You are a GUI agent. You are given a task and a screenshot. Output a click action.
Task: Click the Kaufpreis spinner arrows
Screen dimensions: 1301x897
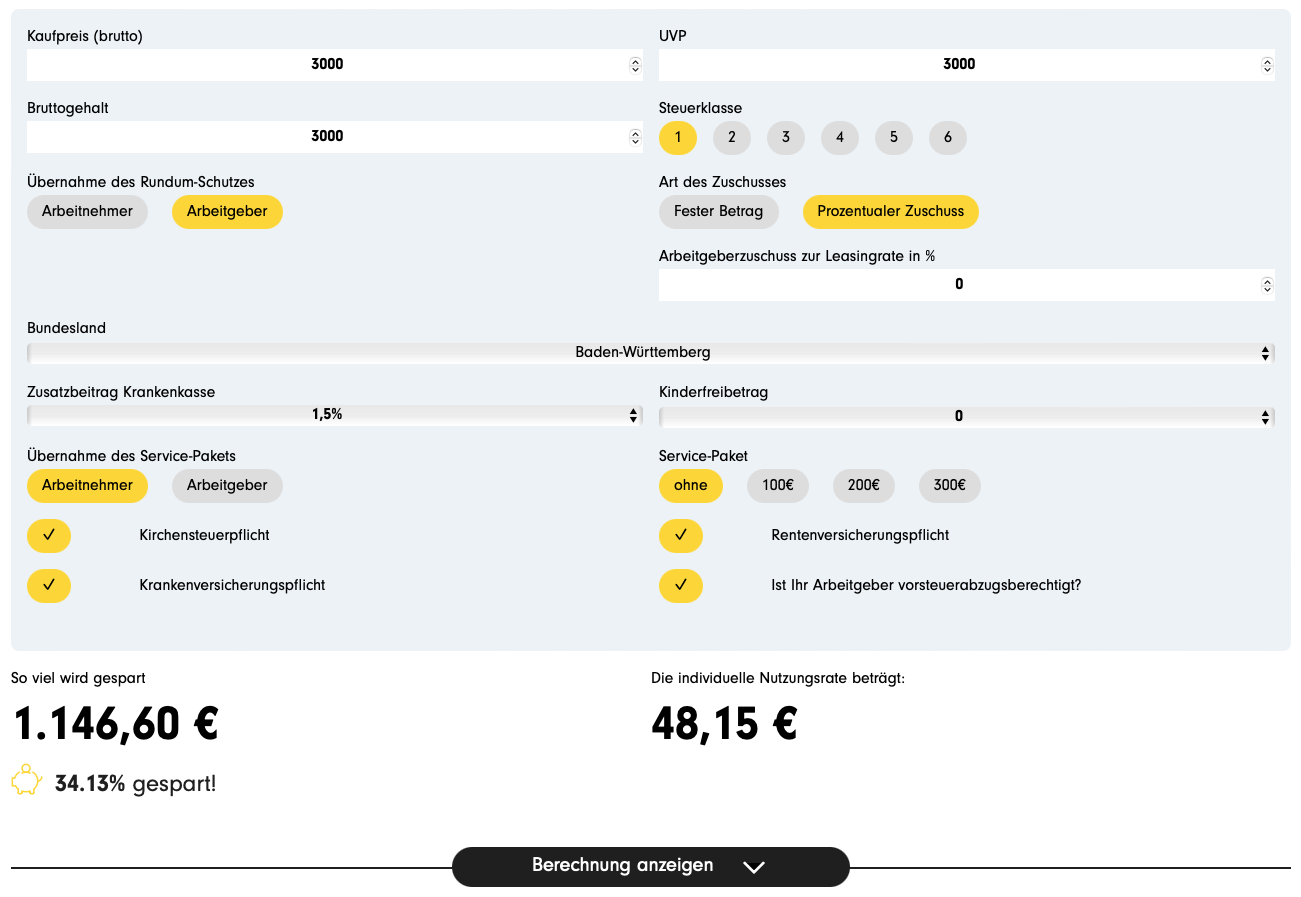tap(635, 65)
